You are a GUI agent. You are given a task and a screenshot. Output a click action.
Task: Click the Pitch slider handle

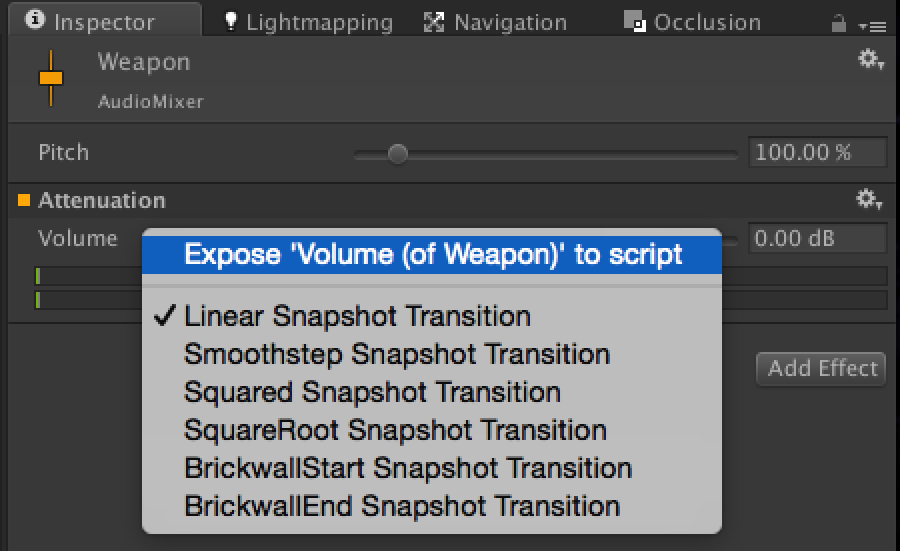397,153
